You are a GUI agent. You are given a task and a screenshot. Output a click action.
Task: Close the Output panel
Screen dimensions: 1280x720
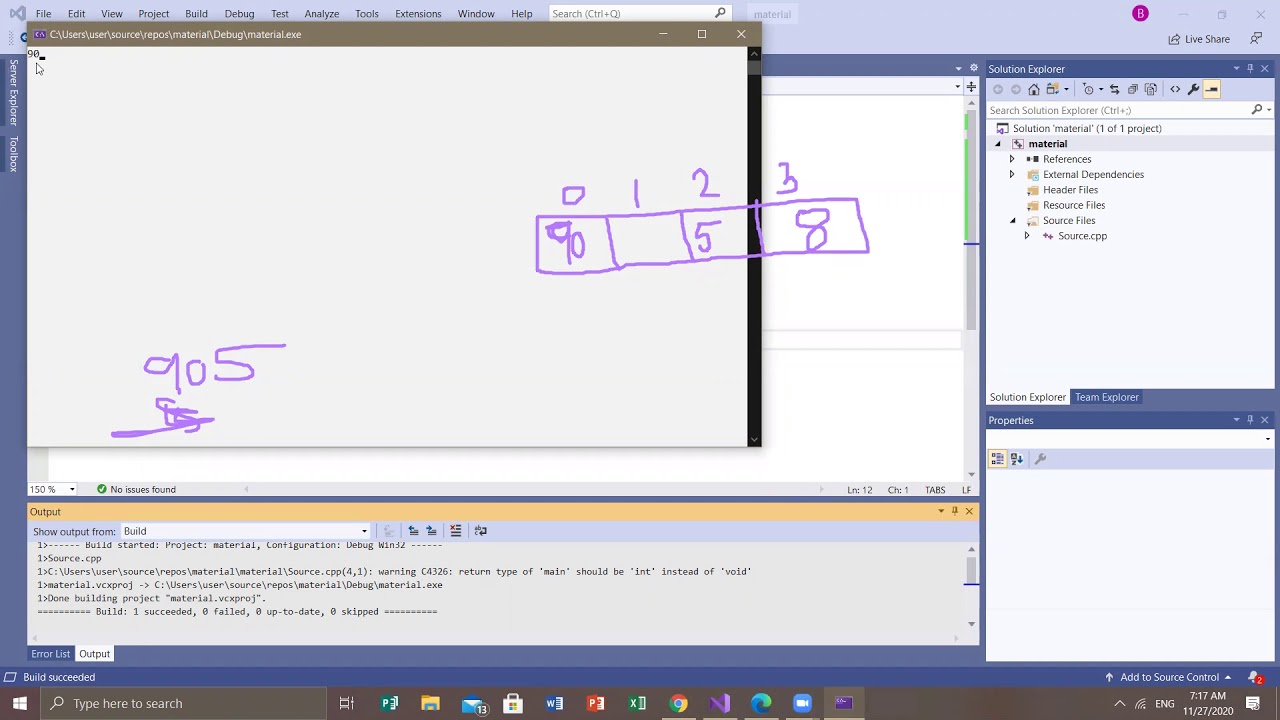click(968, 511)
